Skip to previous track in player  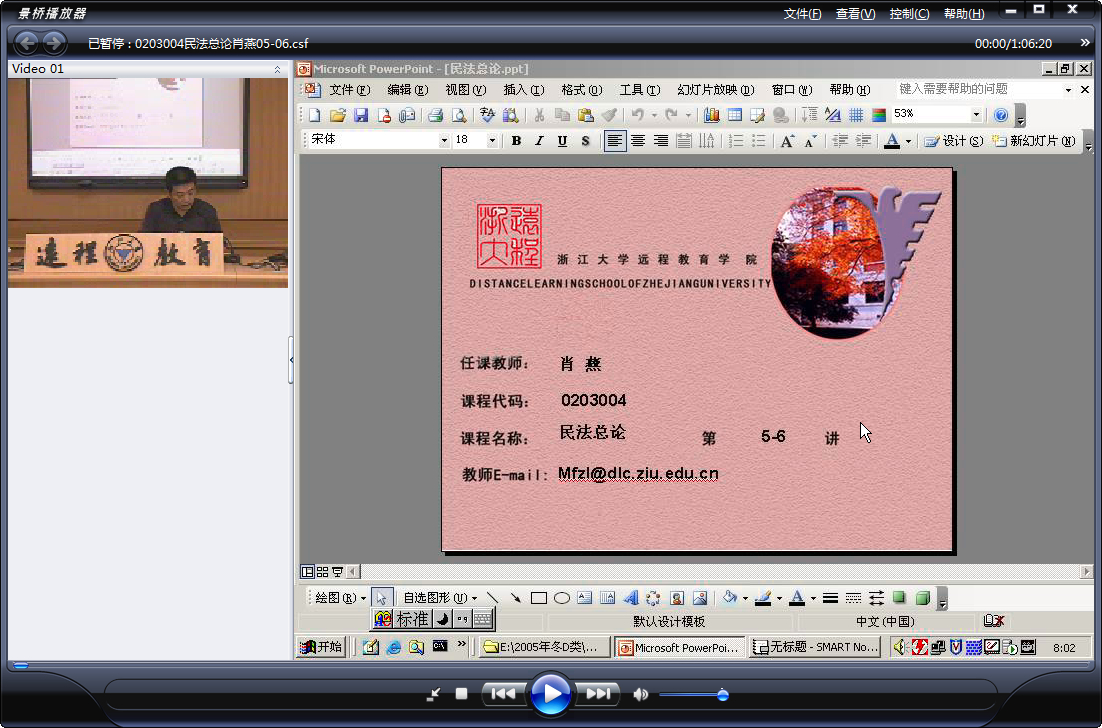pyautogui.click(x=503, y=694)
